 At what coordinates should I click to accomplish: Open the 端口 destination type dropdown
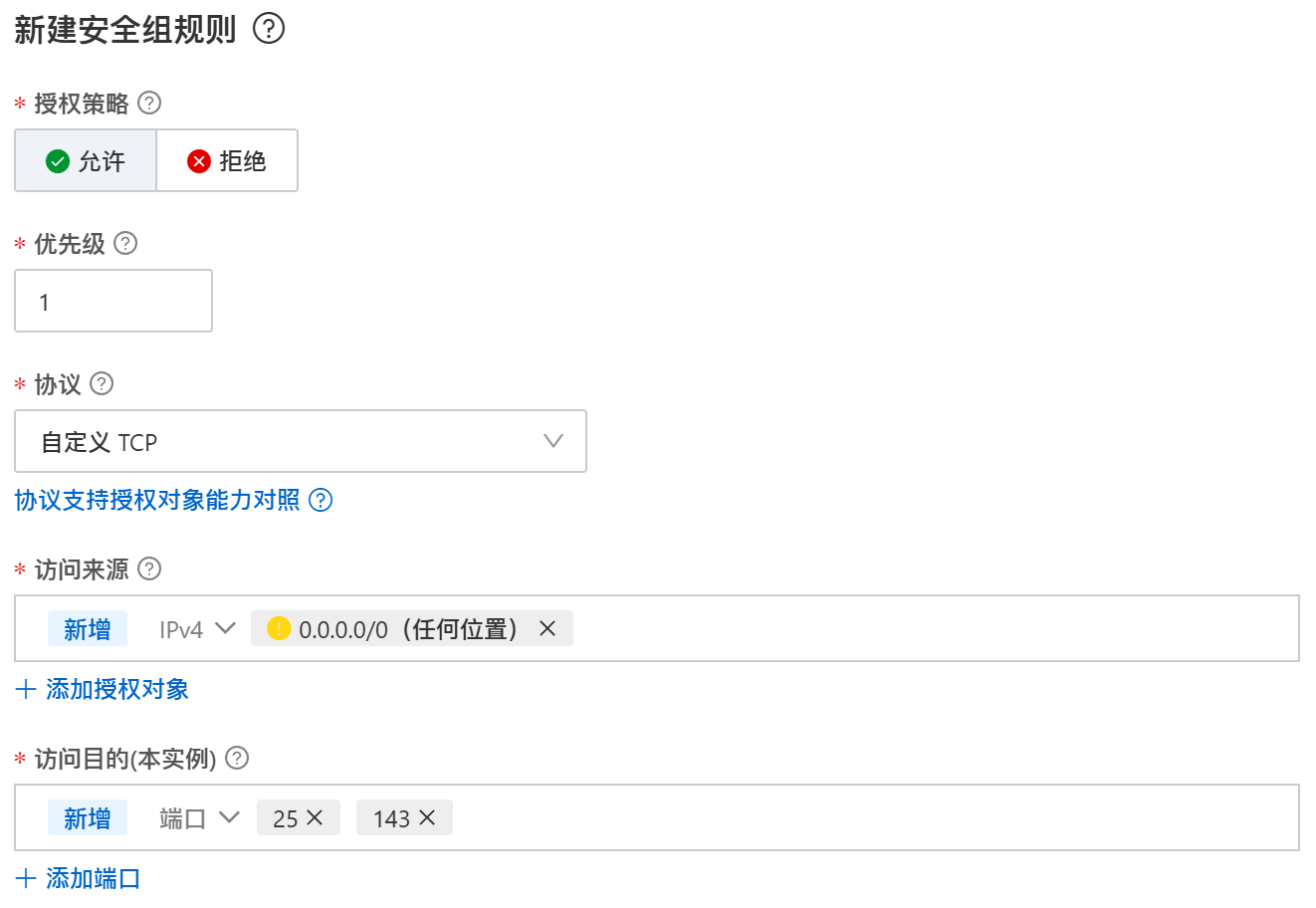[199, 818]
